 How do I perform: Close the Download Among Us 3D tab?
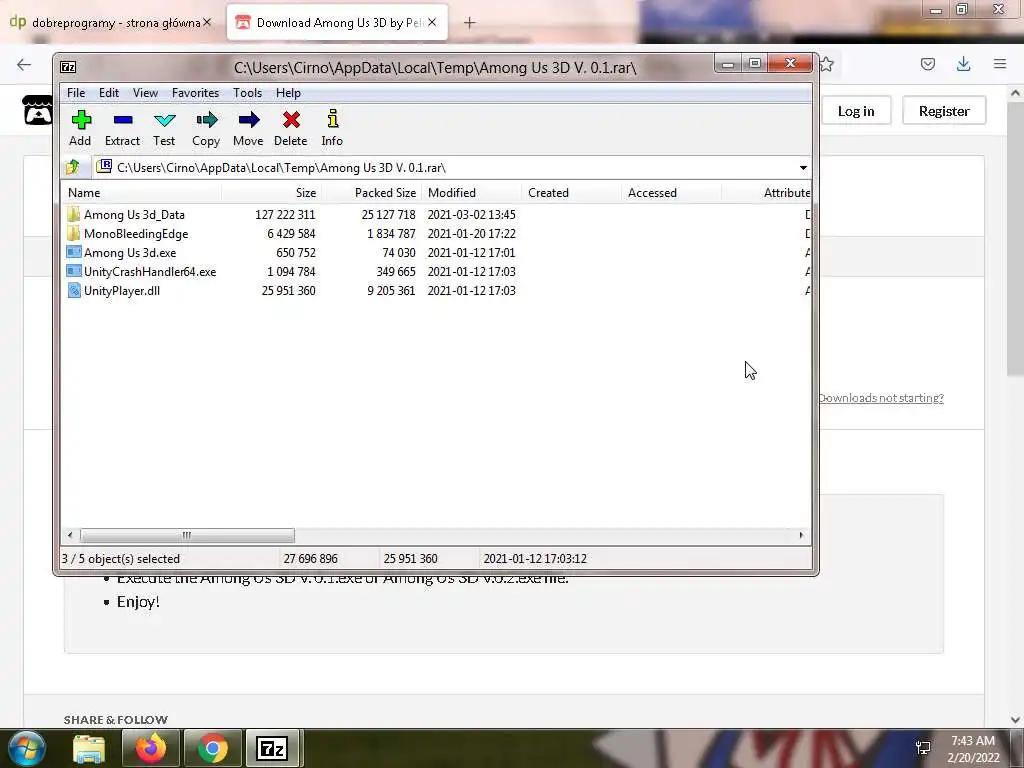[x=432, y=22]
